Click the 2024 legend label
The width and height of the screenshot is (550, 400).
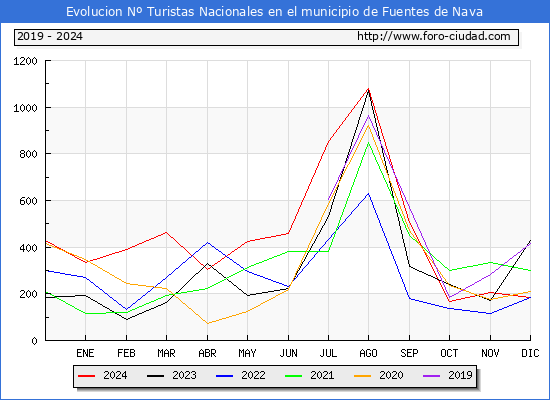115,375
